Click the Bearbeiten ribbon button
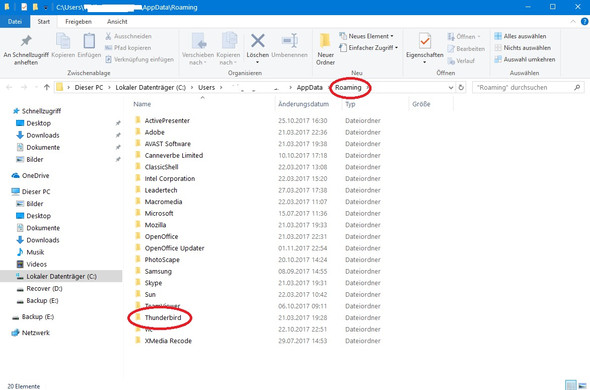590x390 pixels. pos(466,49)
